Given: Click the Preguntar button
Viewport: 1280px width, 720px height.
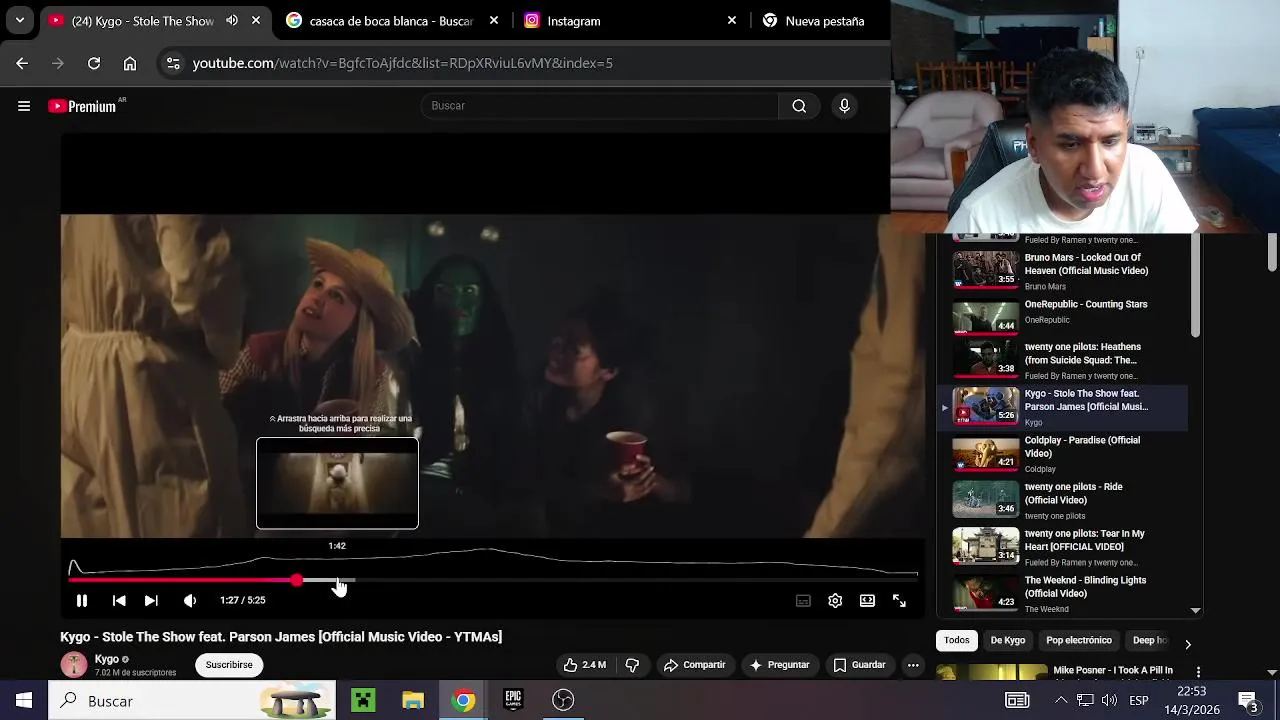Looking at the screenshot, I should pyautogui.click(x=779, y=665).
